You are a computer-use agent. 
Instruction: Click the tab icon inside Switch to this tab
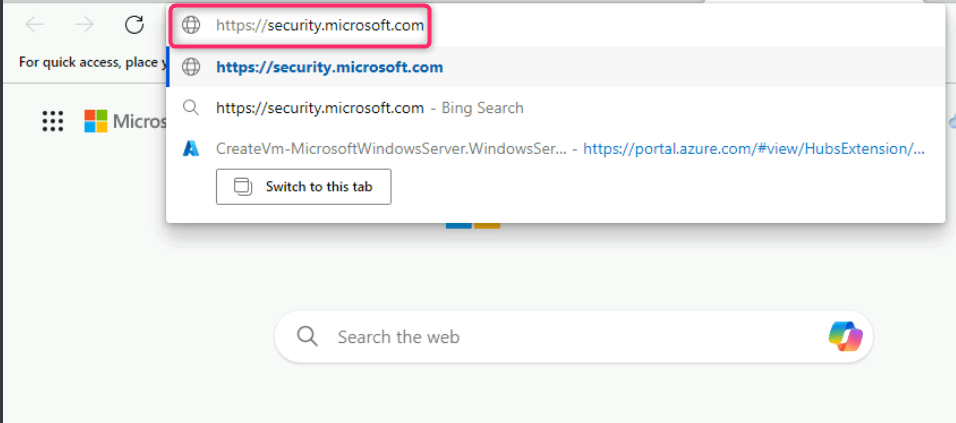(242, 187)
